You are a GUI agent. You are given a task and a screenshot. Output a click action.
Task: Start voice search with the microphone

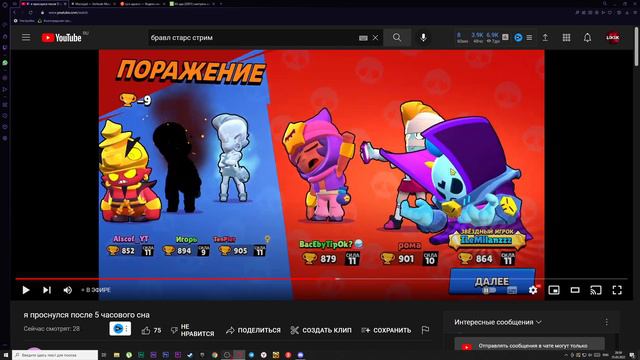click(423, 38)
